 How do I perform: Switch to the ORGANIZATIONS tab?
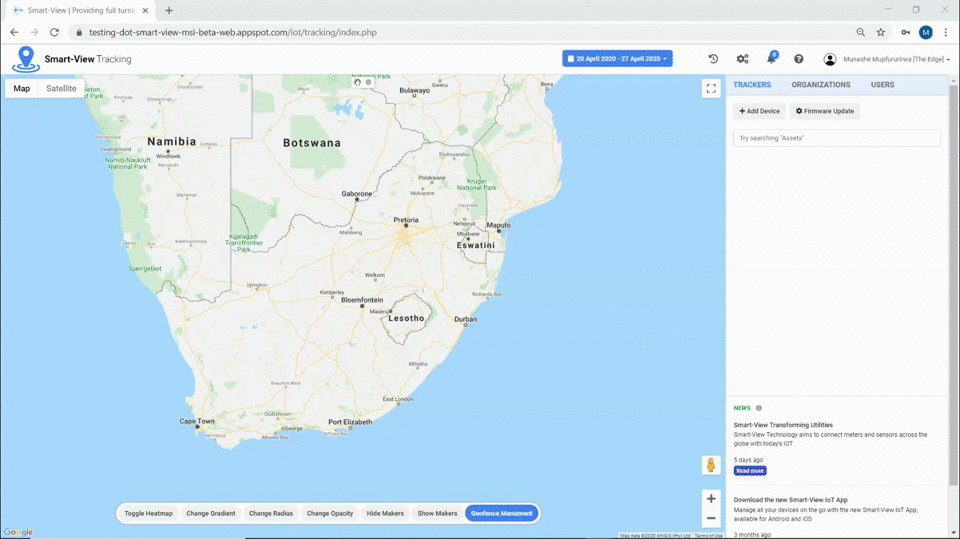coord(820,85)
